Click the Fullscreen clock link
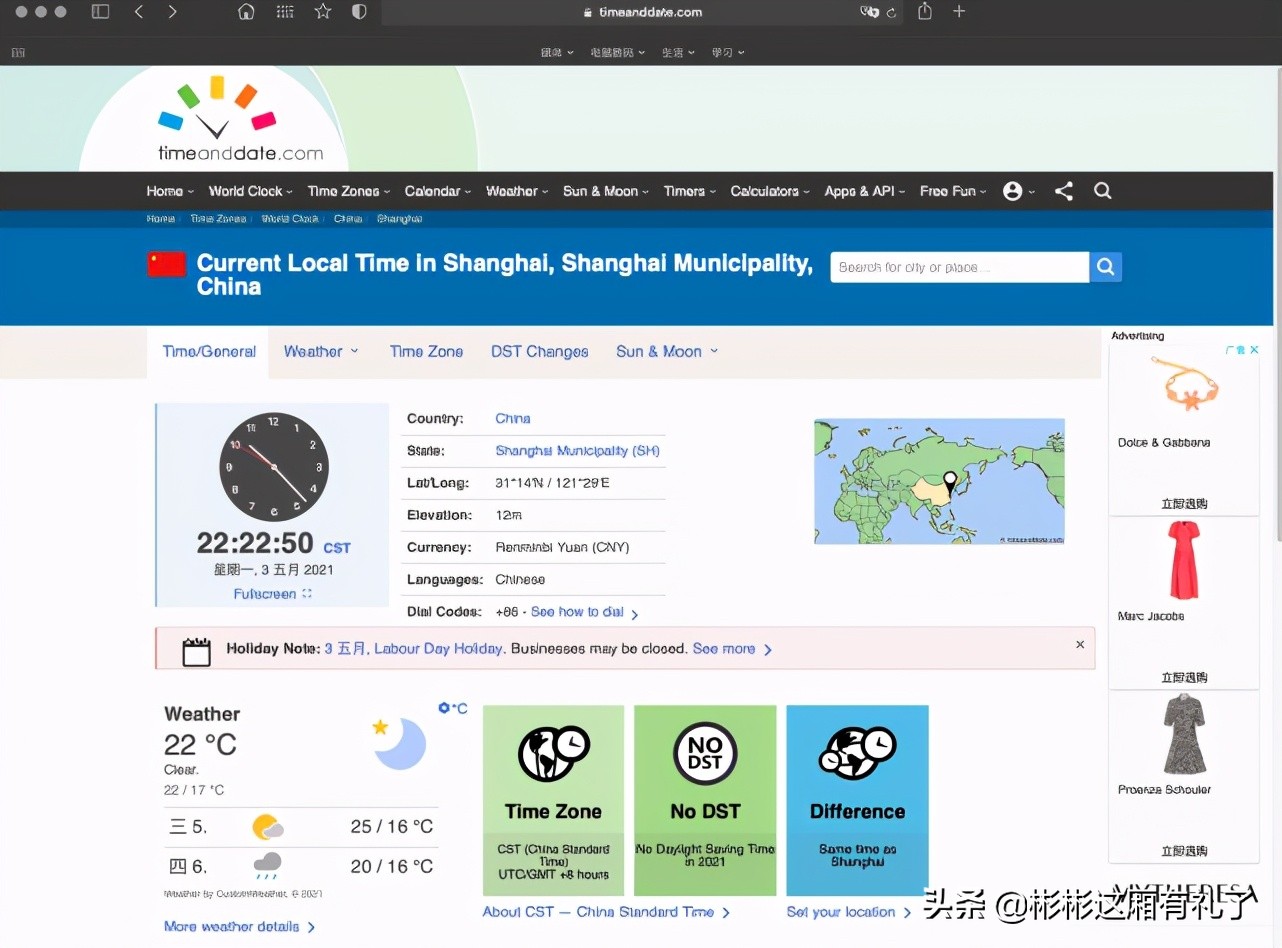Screen dimensions: 1282x948 coord(272,594)
